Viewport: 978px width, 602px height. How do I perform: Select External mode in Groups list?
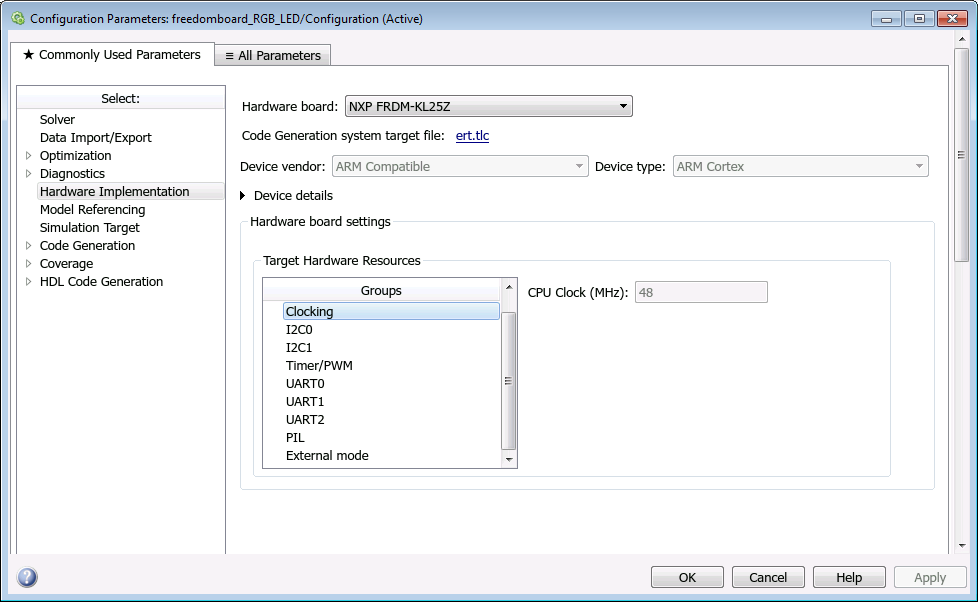pos(327,456)
